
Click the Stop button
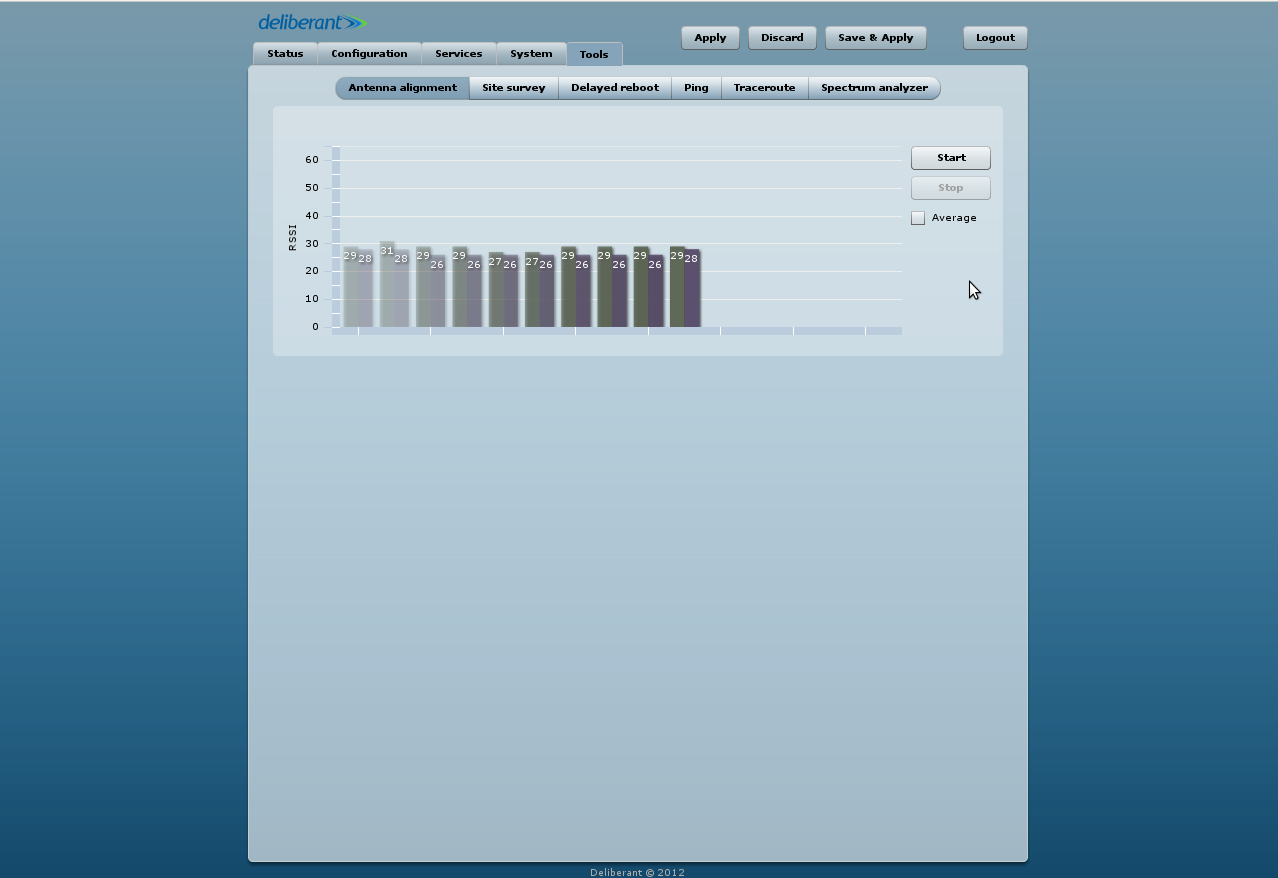pos(950,188)
